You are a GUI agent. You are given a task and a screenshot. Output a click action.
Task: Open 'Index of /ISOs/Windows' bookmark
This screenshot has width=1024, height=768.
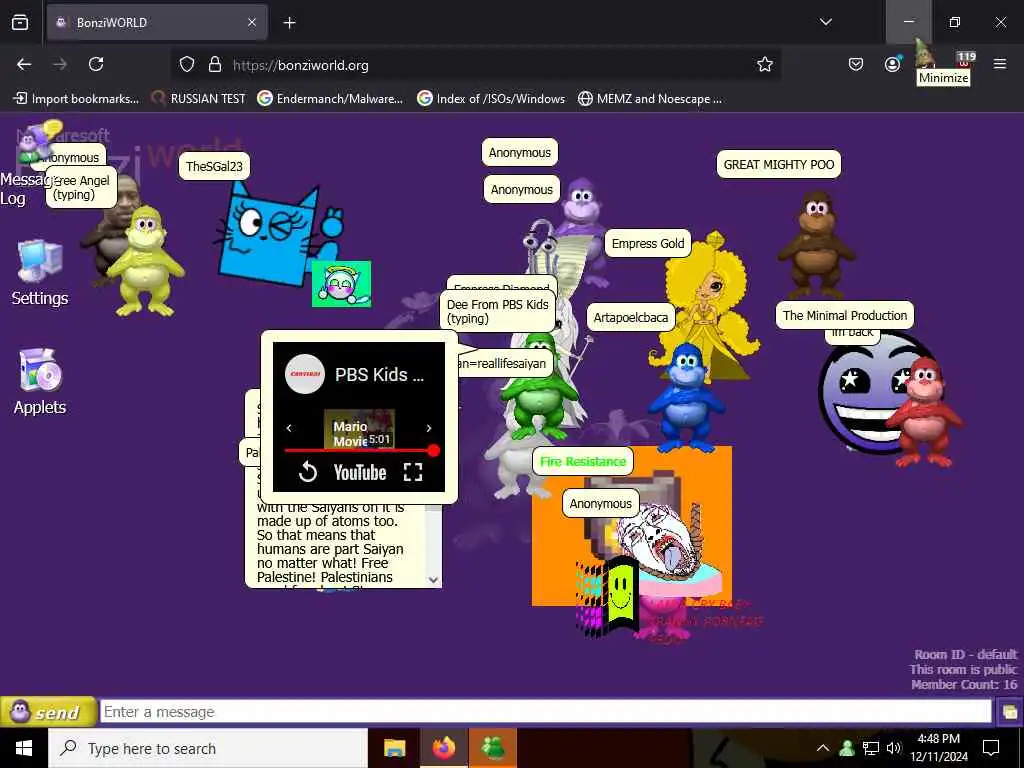[x=491, y=99]
